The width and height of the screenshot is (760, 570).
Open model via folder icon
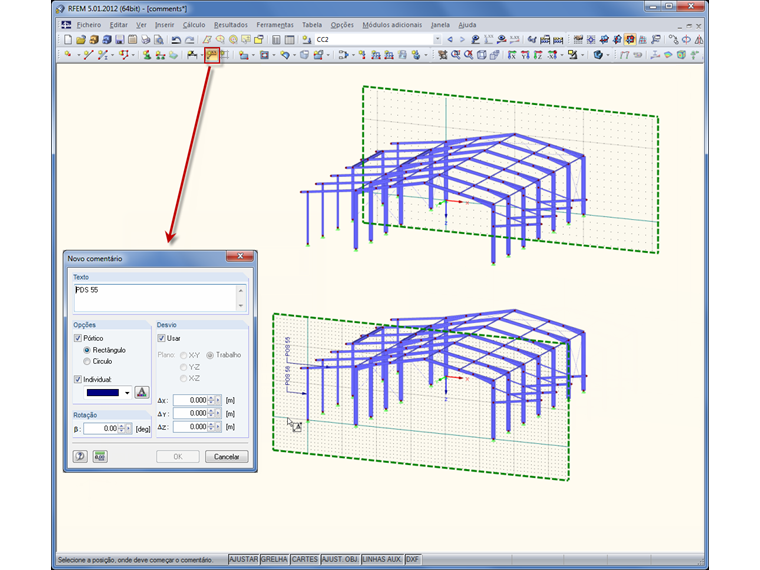(81, 40)
